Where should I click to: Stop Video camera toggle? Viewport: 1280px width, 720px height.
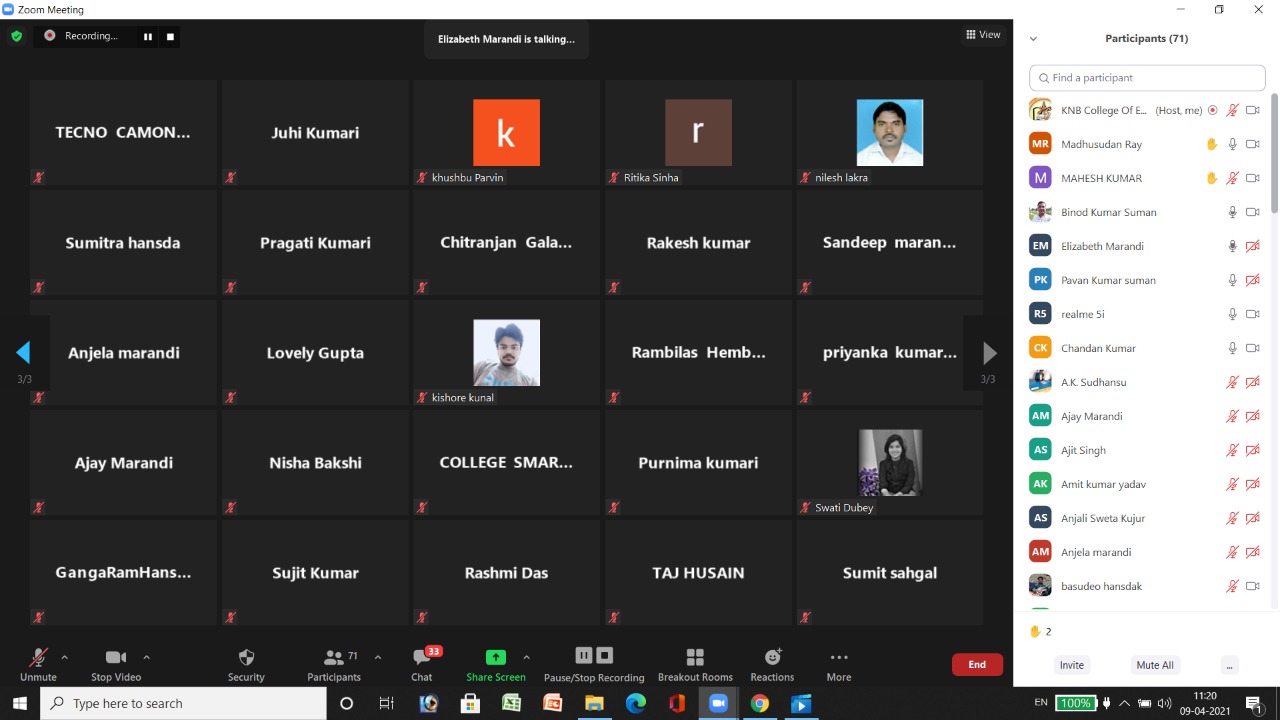116,657
